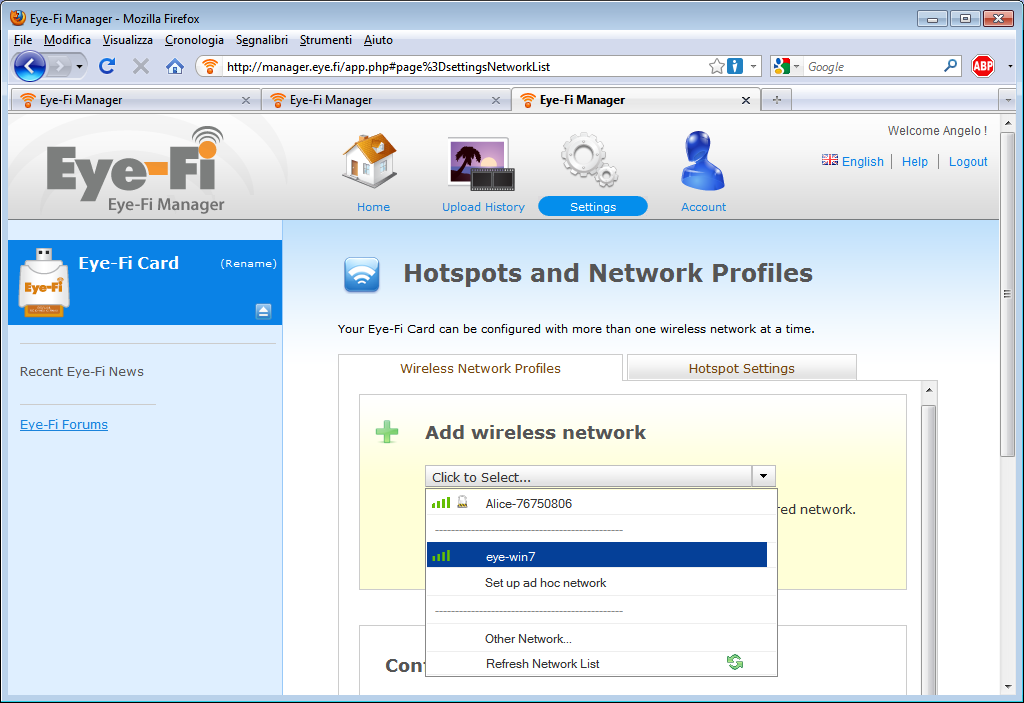Close the second Eye-Fi Manager tab

(x=496, y=100)
